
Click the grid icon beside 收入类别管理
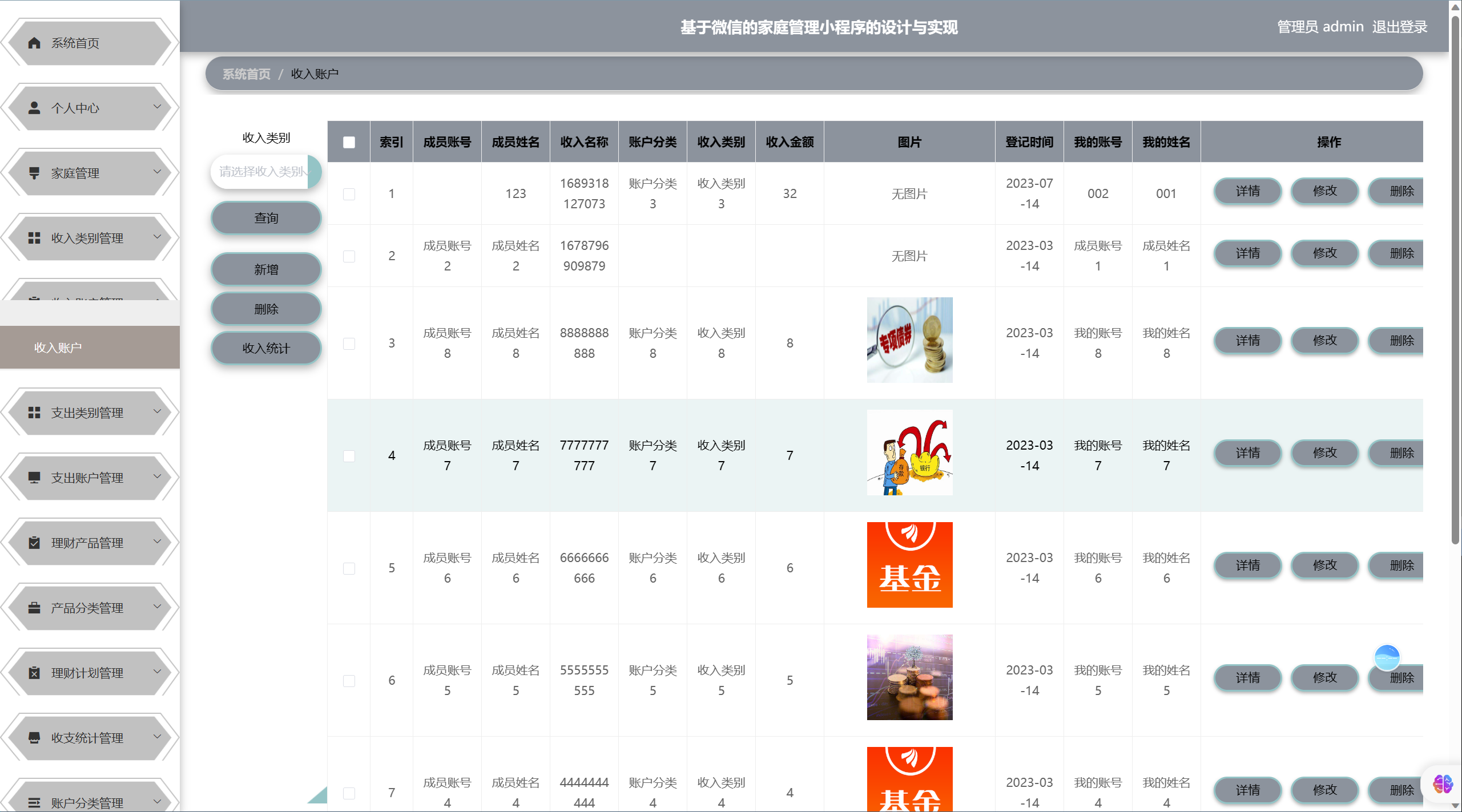pos(34,239)
